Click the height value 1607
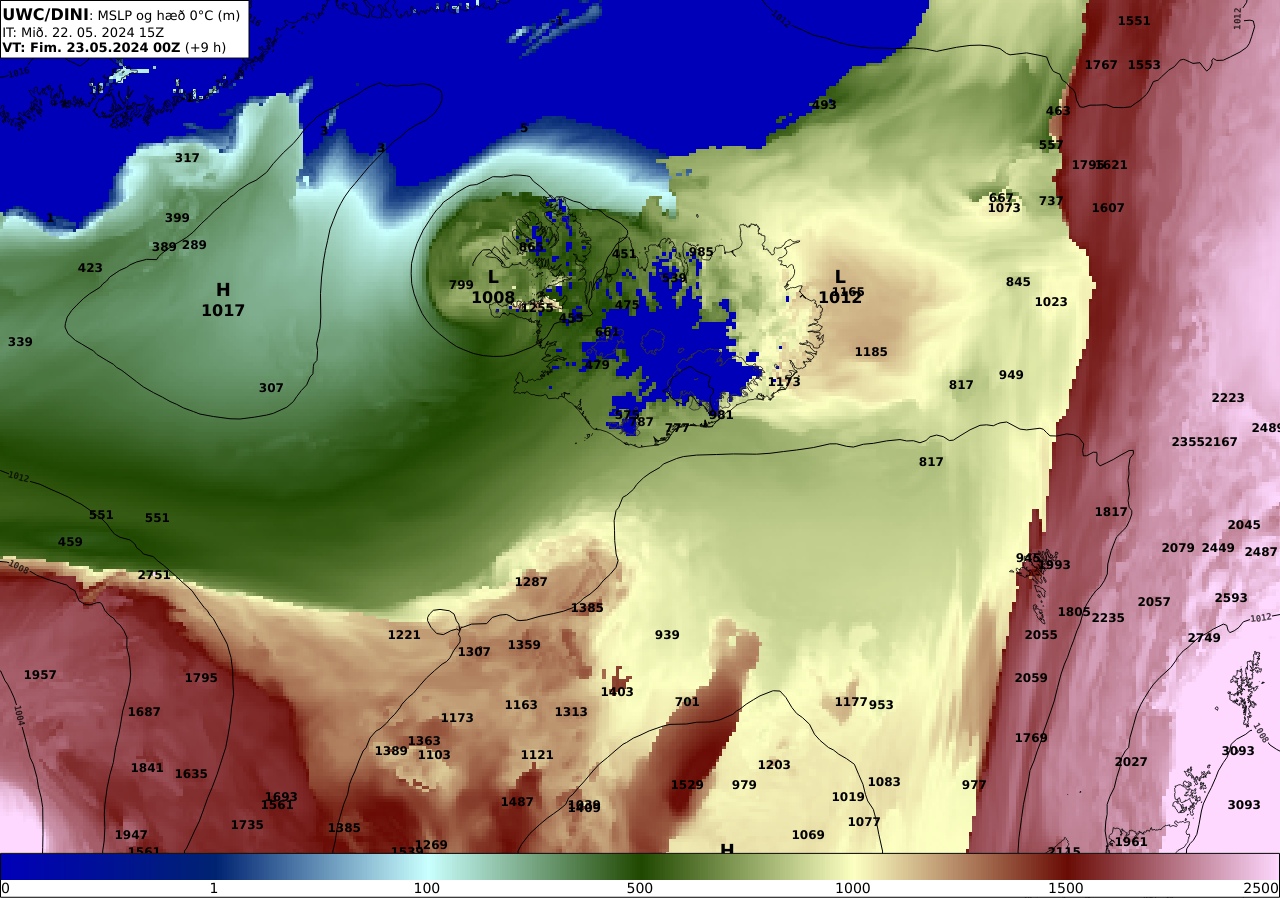The image size is (1280, 898). click(1108, 208)
